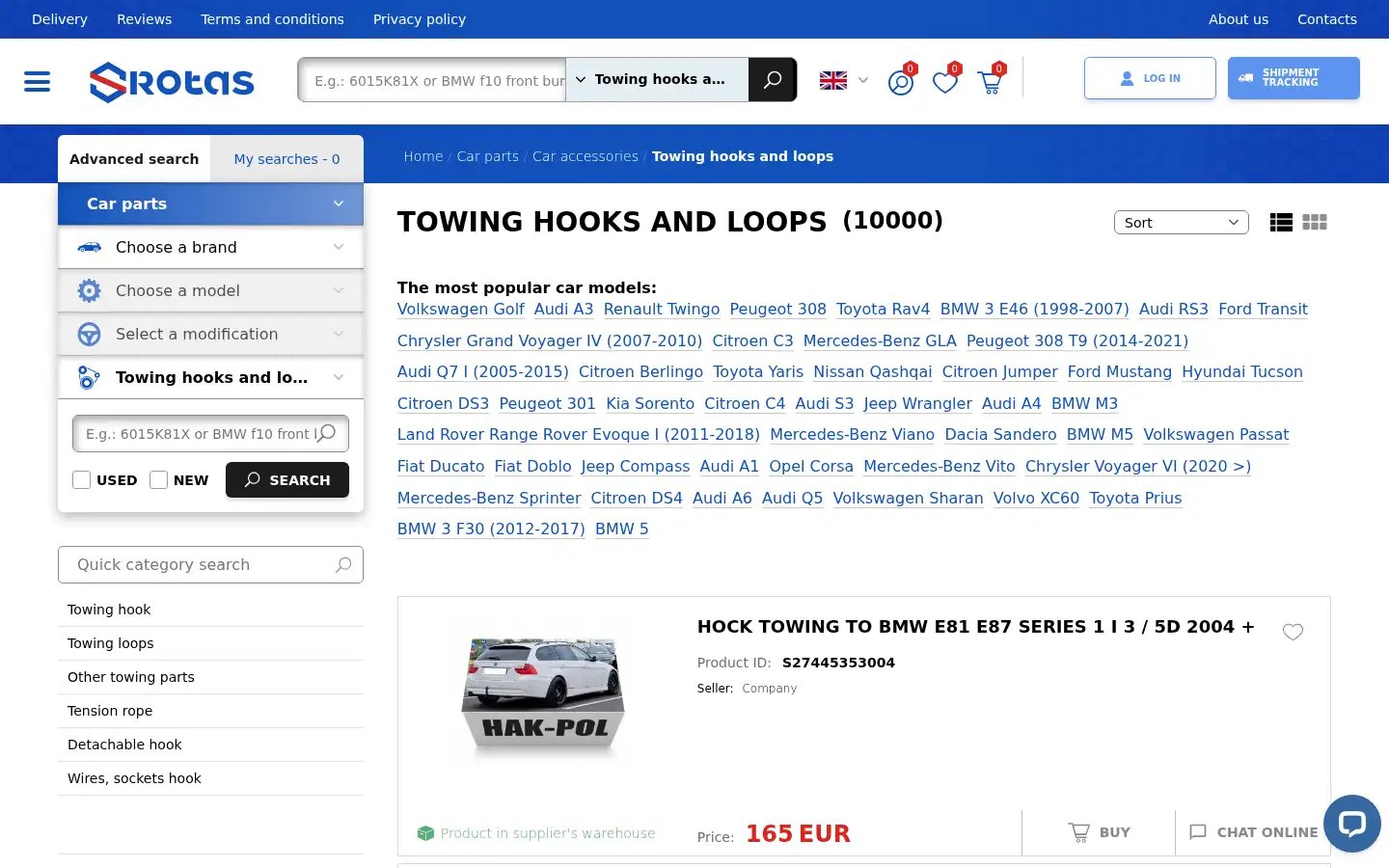Open Delivery in top menu
Image resolution: width=1389 pixels, height=868 pixels.
click(60, 19)
